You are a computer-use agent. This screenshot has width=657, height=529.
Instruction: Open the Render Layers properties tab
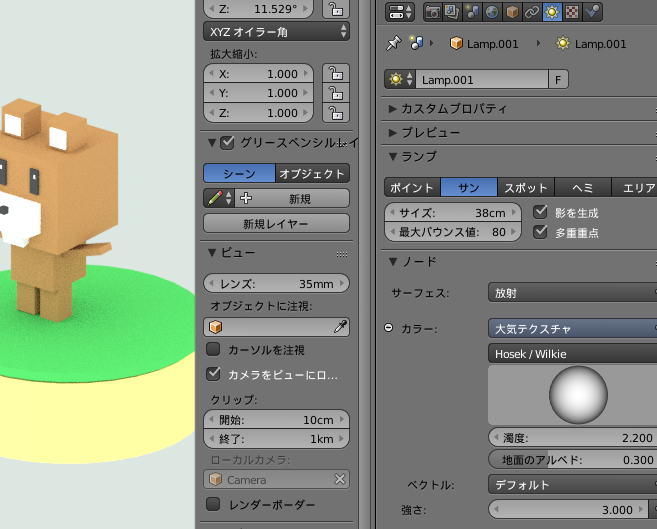click(452, 12)
